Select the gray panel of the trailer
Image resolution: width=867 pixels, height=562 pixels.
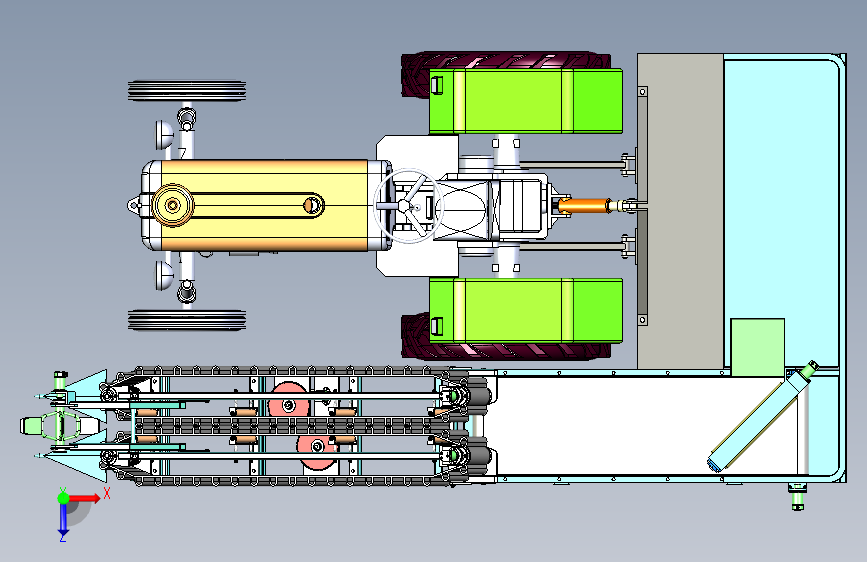[x=681, y=211]
